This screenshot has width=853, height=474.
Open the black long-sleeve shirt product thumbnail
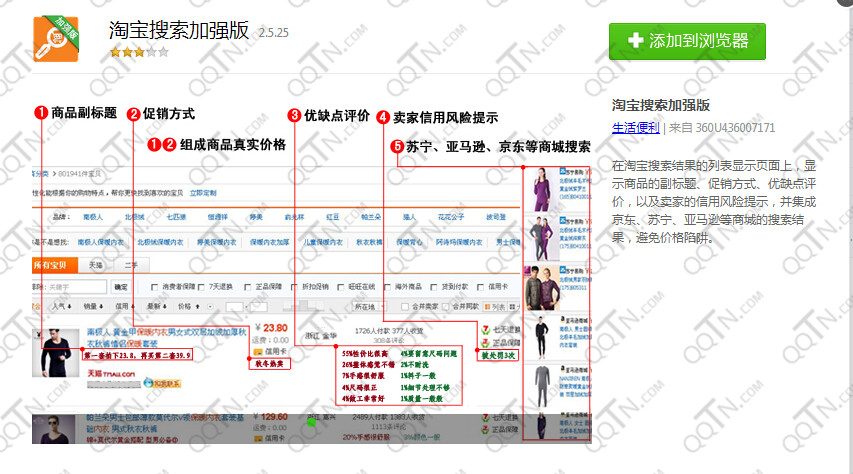pos(55,353)
